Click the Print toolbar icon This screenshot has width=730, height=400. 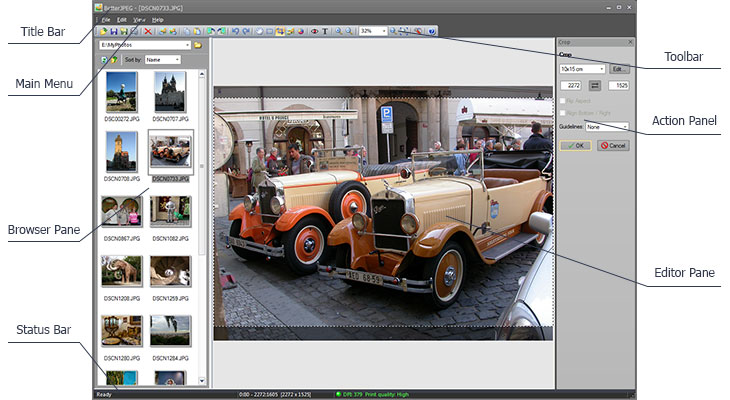[x=135, y=32]
